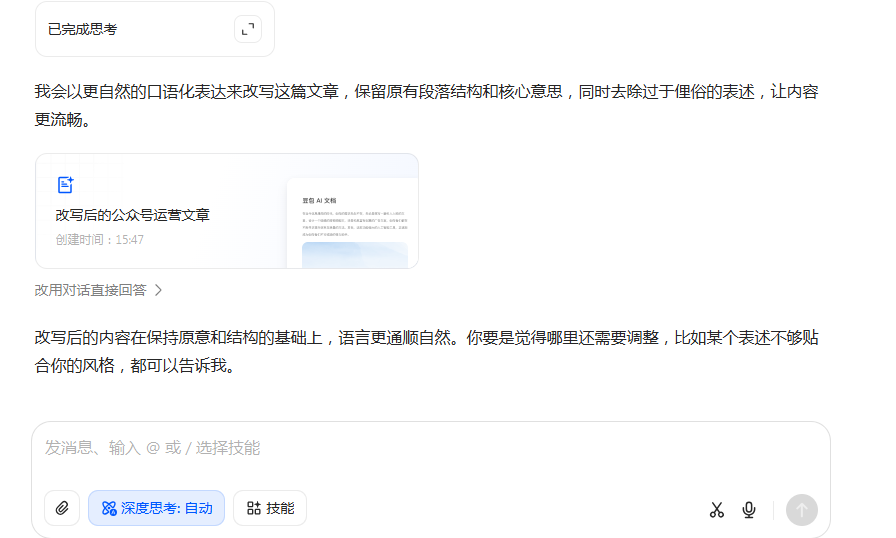Click the 技能 grid icon
The width and height of the screenshot is (896, 538).
[x=254, y=508]
